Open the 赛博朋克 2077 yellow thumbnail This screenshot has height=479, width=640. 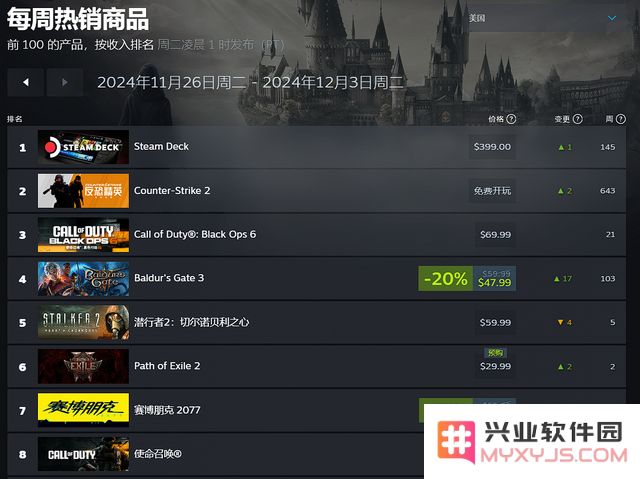[83, 410]
